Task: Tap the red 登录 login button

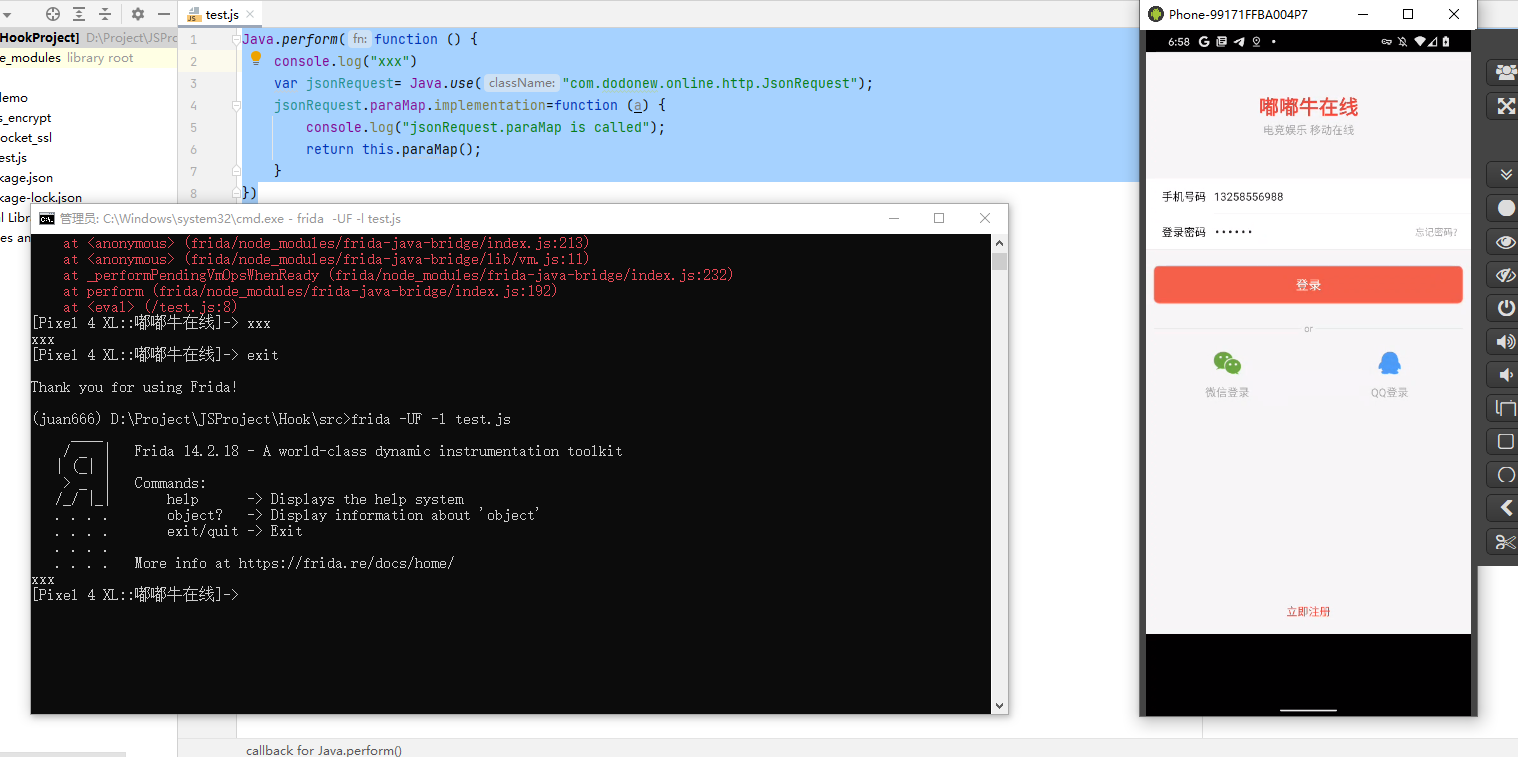Action: (1308, 285)
